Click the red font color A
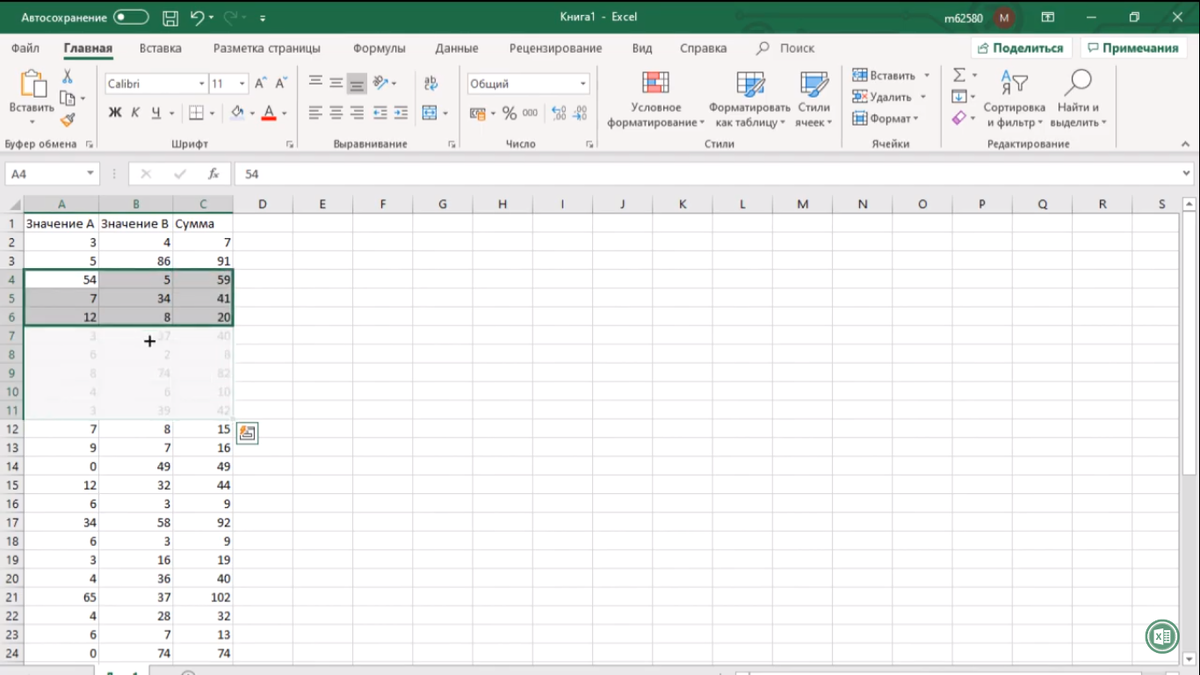 [x=268, y=113]
